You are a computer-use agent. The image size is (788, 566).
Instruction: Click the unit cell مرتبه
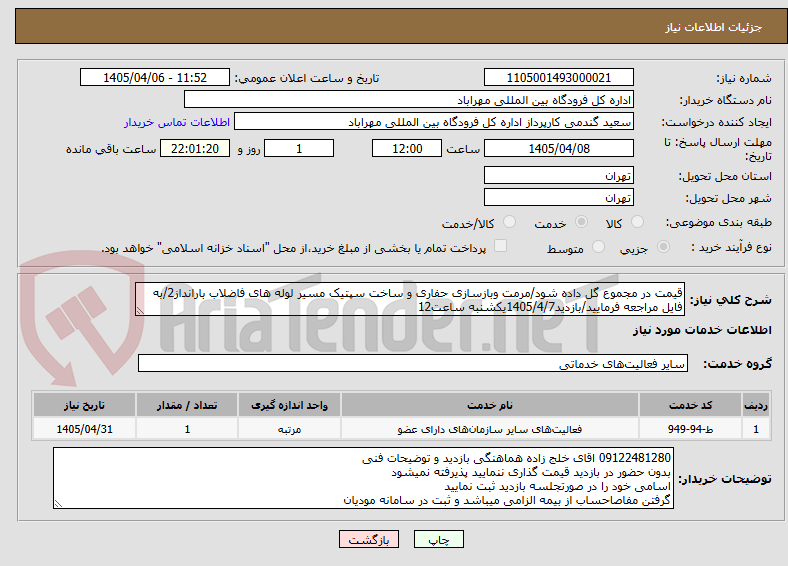pyautogui.click(x=289, y=429)
